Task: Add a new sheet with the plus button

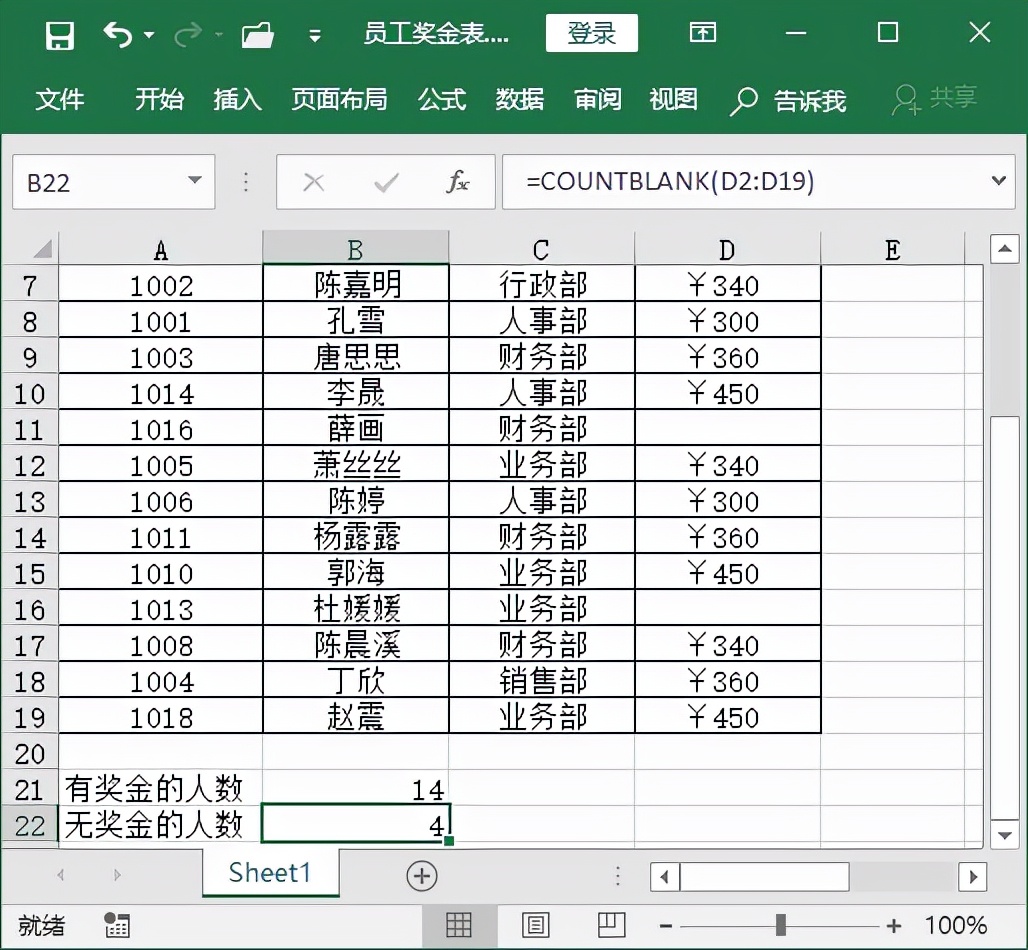Action: [x=421, y=874]
